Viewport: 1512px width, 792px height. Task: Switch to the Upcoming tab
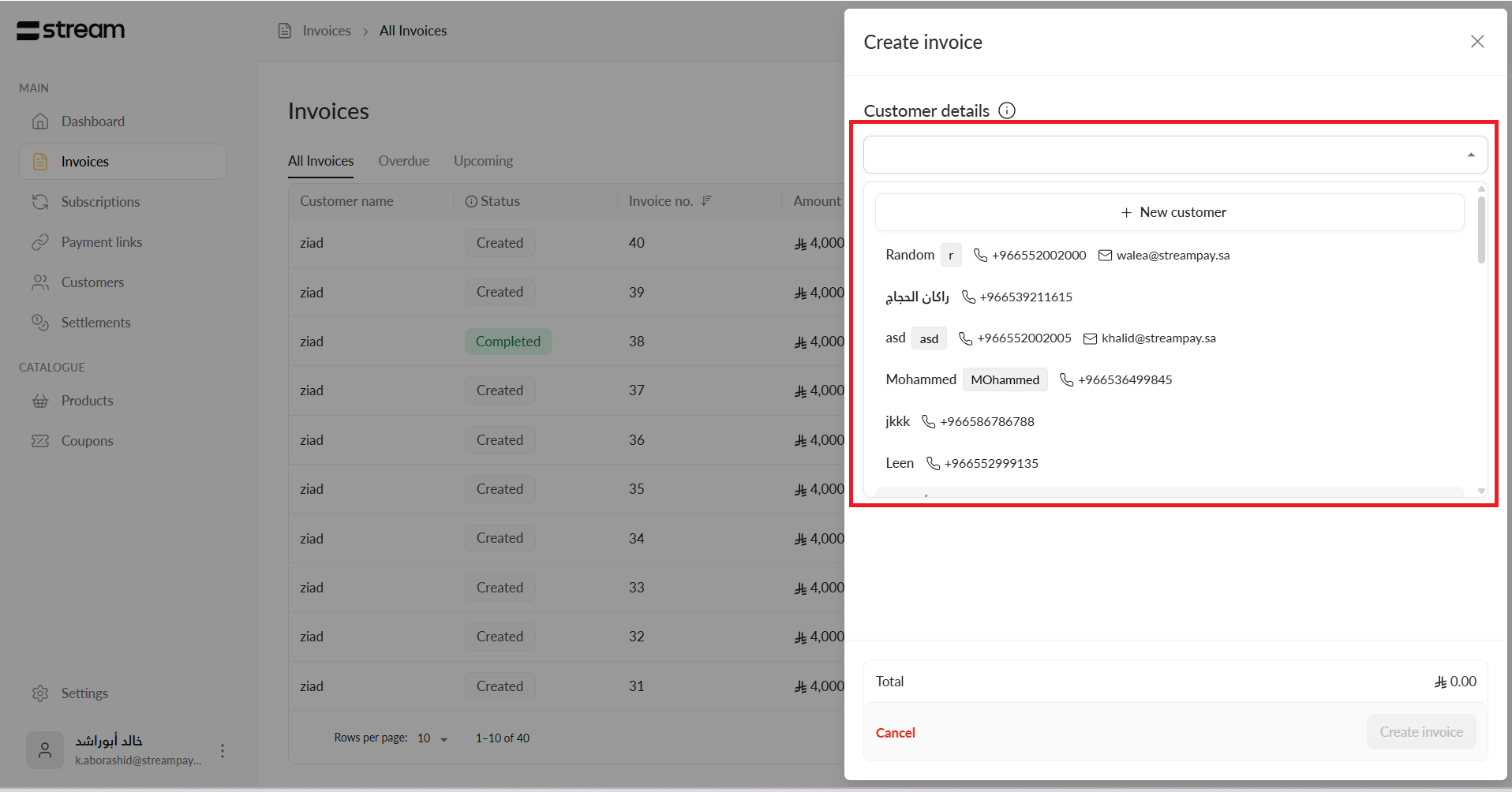[483, 161]
